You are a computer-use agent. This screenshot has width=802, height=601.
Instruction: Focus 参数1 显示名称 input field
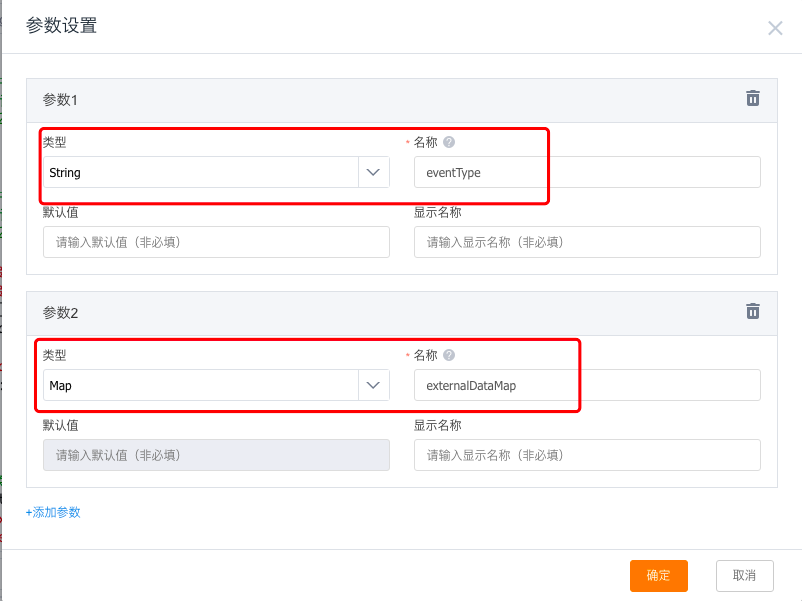point(587,242)
